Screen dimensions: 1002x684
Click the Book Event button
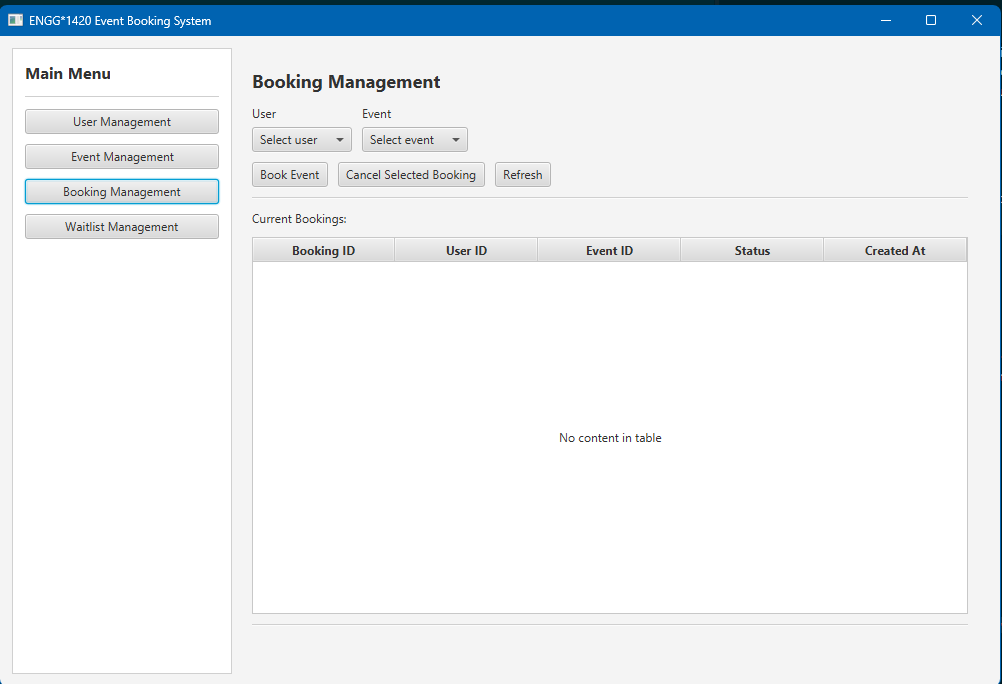point(289,175)
